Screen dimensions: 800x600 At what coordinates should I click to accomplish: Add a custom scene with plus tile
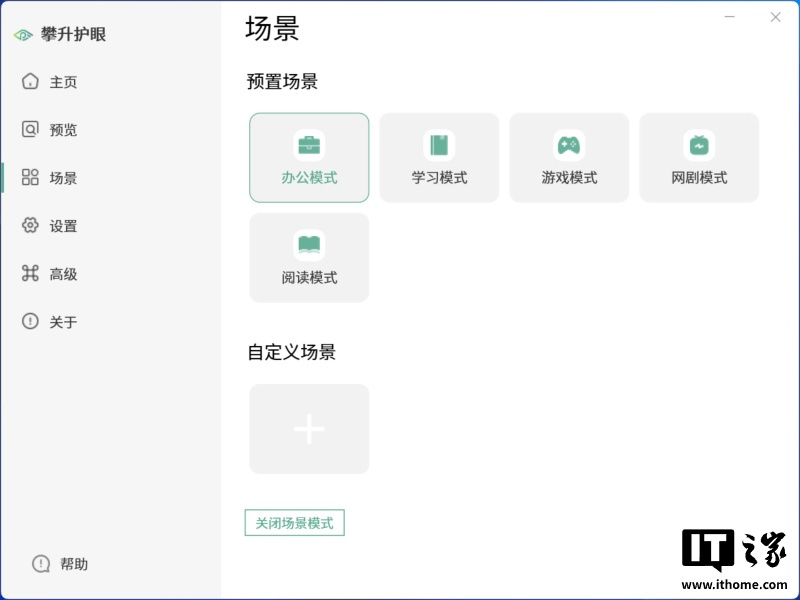309,429
